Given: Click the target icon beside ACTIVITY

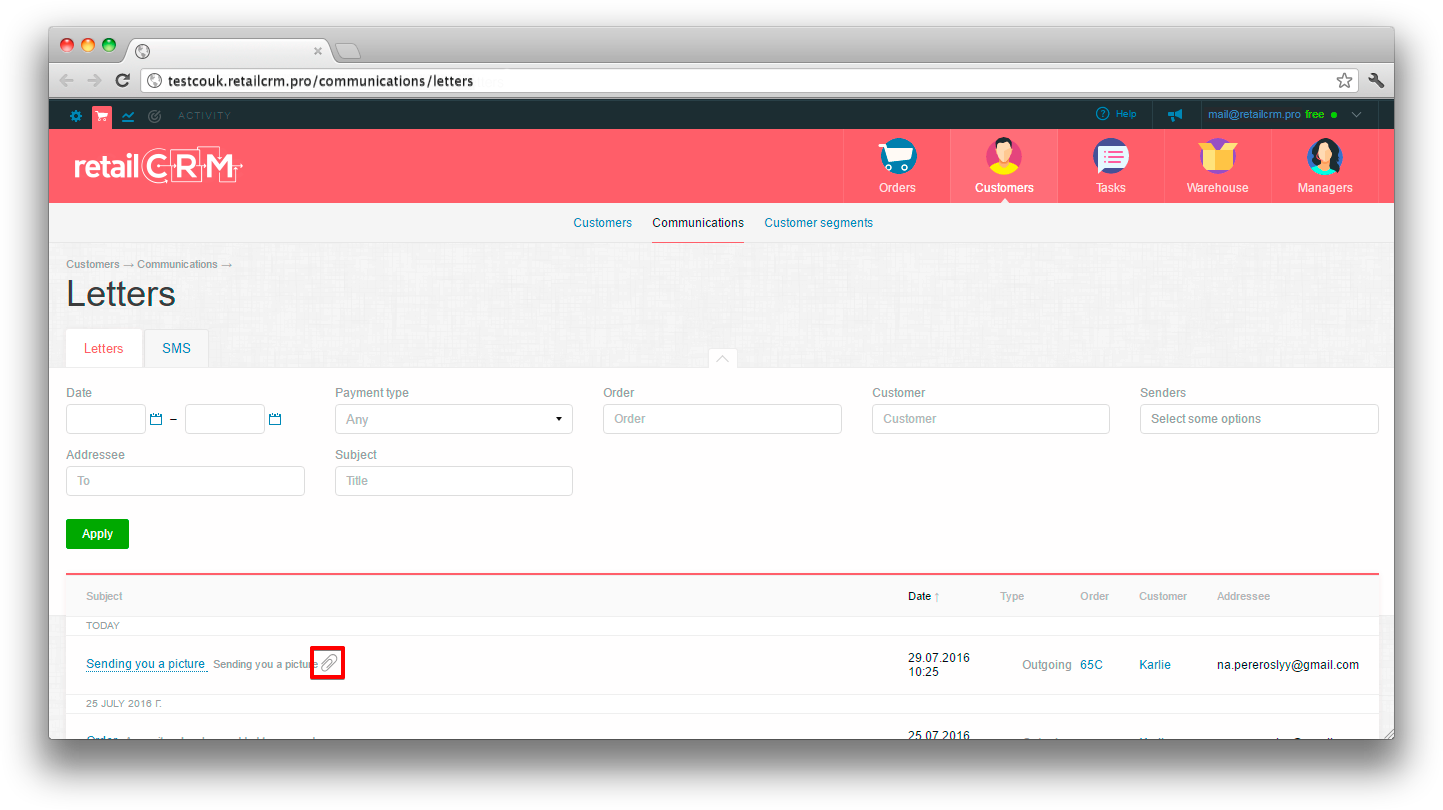Looking at the screenshot, I should 154,116.
